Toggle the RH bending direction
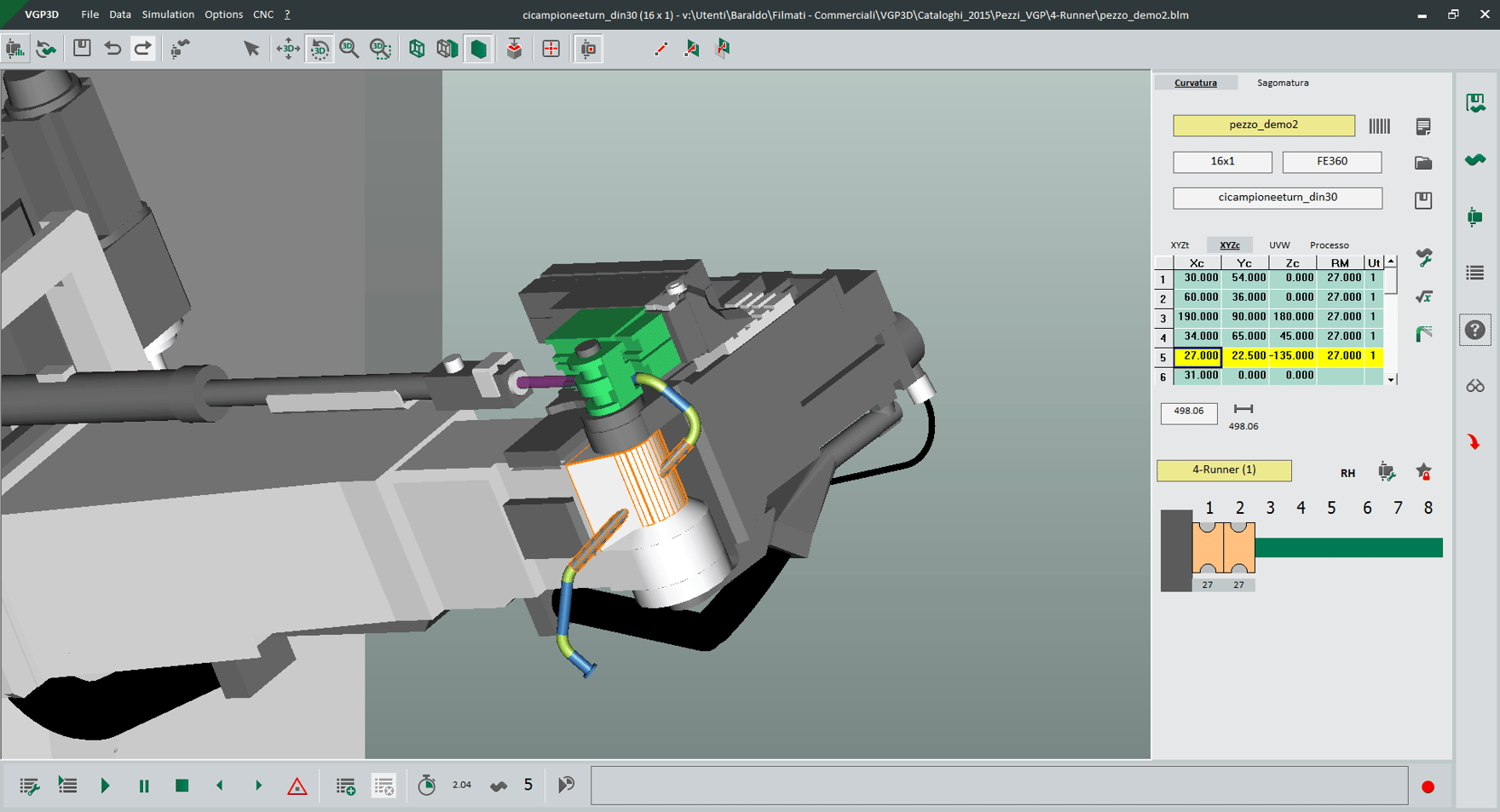1500x812 pixels. (1347, 473)
